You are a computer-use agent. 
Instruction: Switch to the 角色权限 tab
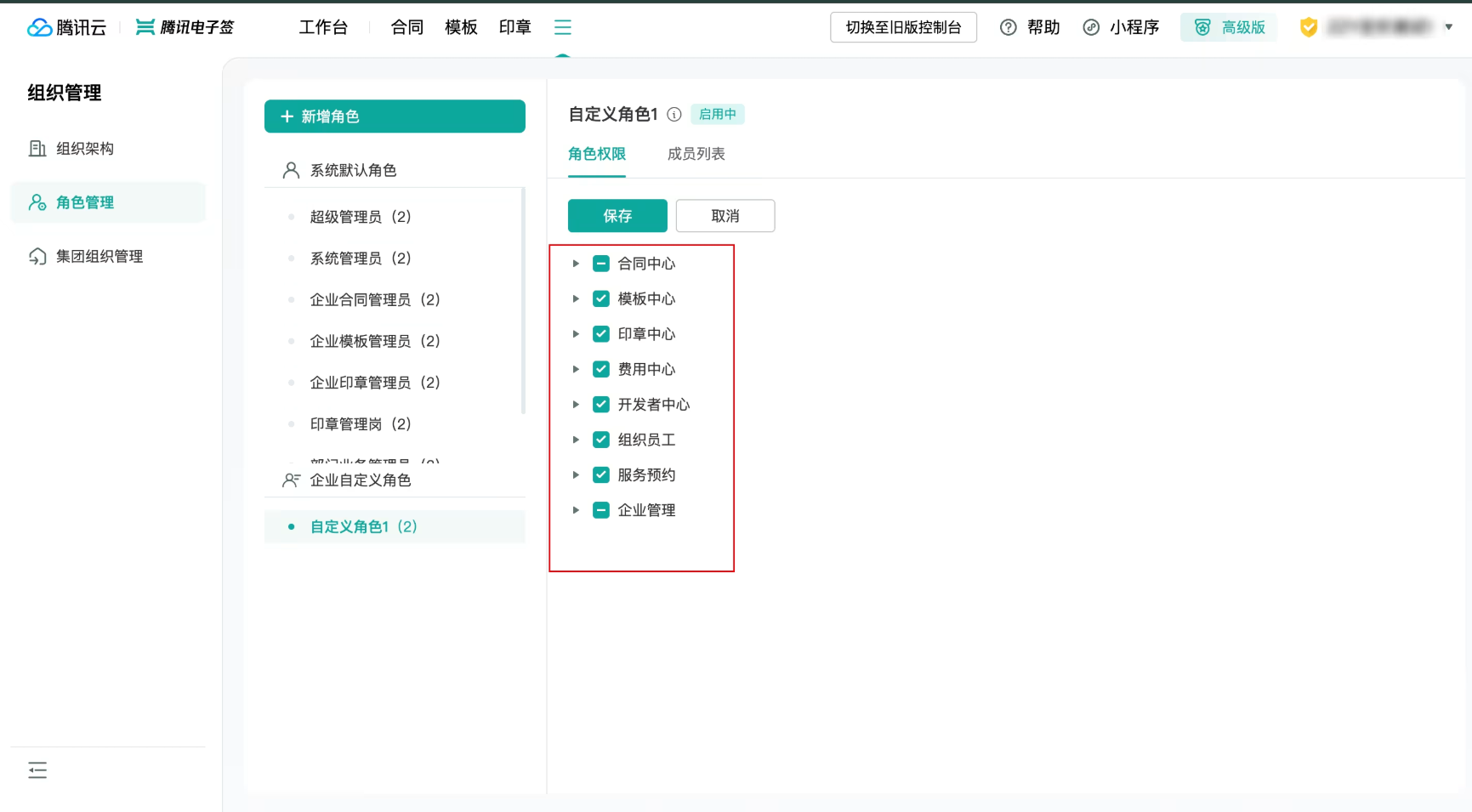tap(597, 154)
